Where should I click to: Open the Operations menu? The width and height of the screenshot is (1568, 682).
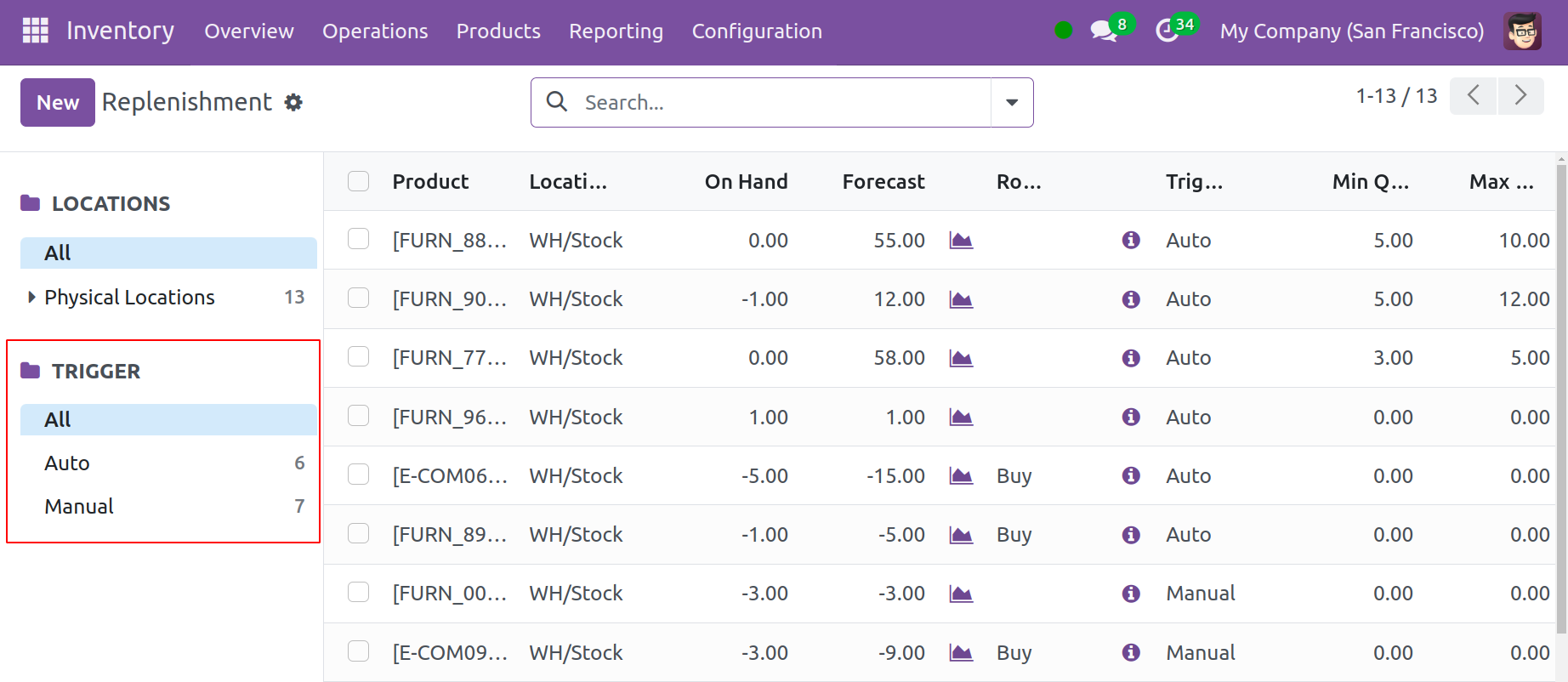pos(375,31)
